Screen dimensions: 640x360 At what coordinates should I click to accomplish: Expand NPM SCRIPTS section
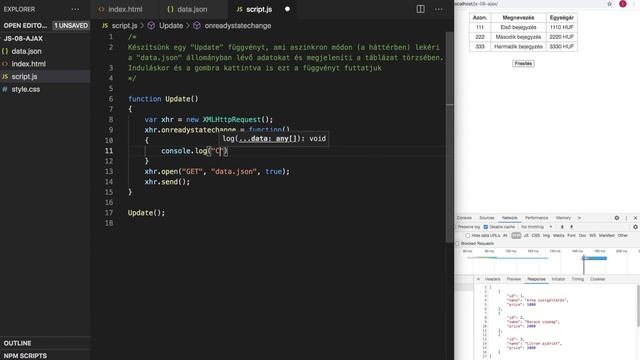45,356
